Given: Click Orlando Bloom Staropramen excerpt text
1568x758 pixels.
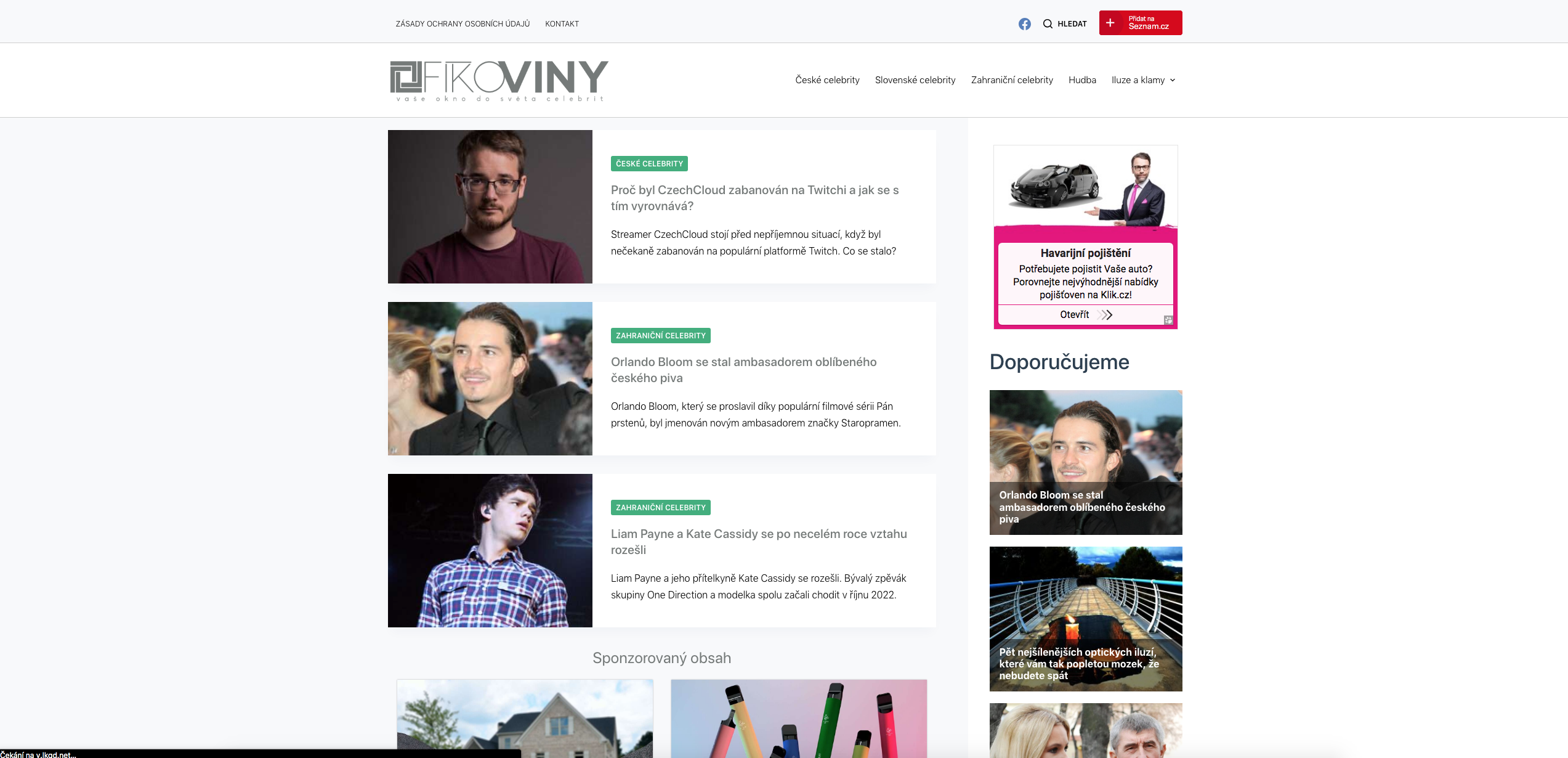Looking at the screenshot, I should 756,415.
